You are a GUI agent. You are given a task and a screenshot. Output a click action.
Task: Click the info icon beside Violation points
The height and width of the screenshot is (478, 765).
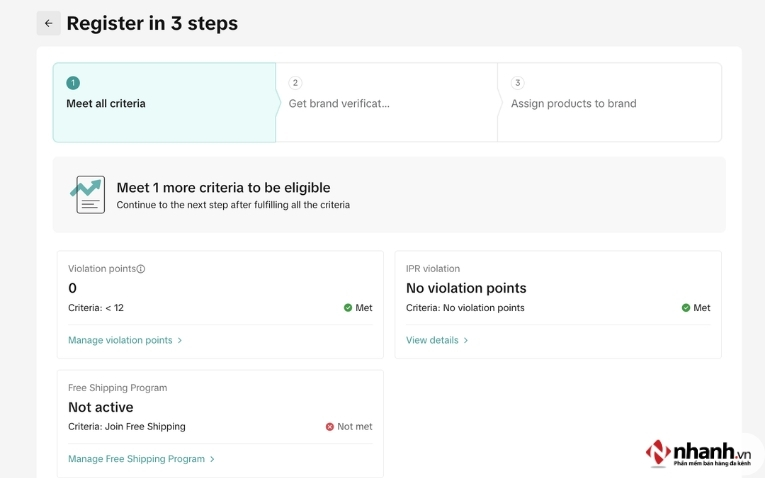(141, 269)
